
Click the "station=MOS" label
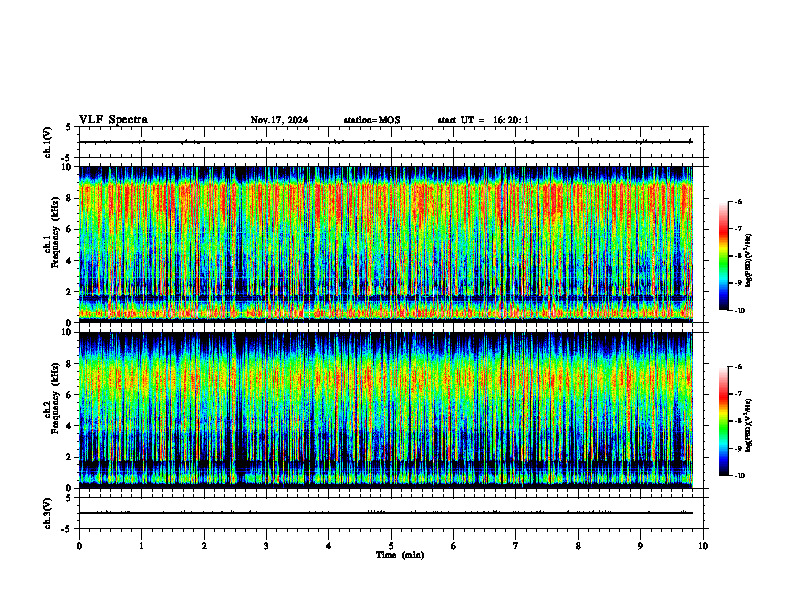[372, 120]
